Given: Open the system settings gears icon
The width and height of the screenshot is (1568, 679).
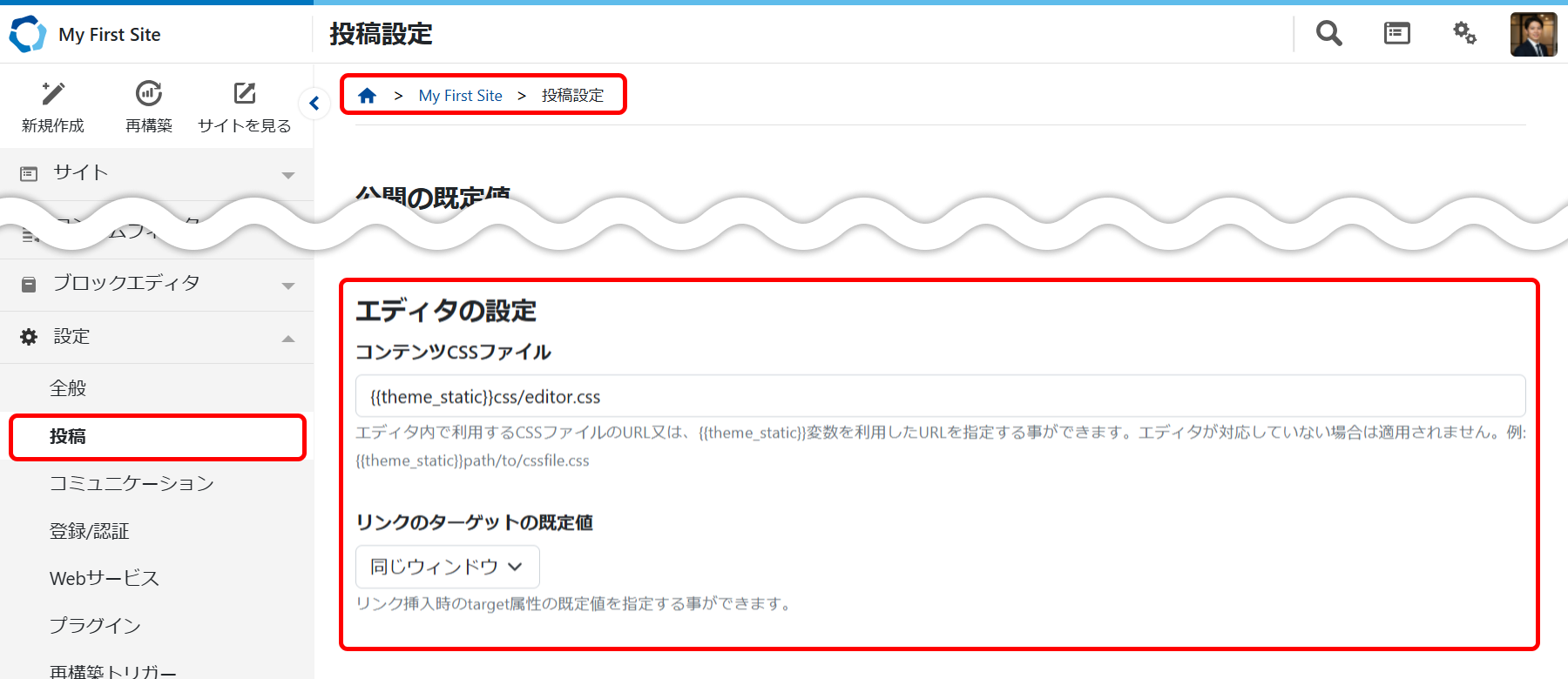Looking at the screenshot, I should pyautogui.click(x=1464, y=34).
